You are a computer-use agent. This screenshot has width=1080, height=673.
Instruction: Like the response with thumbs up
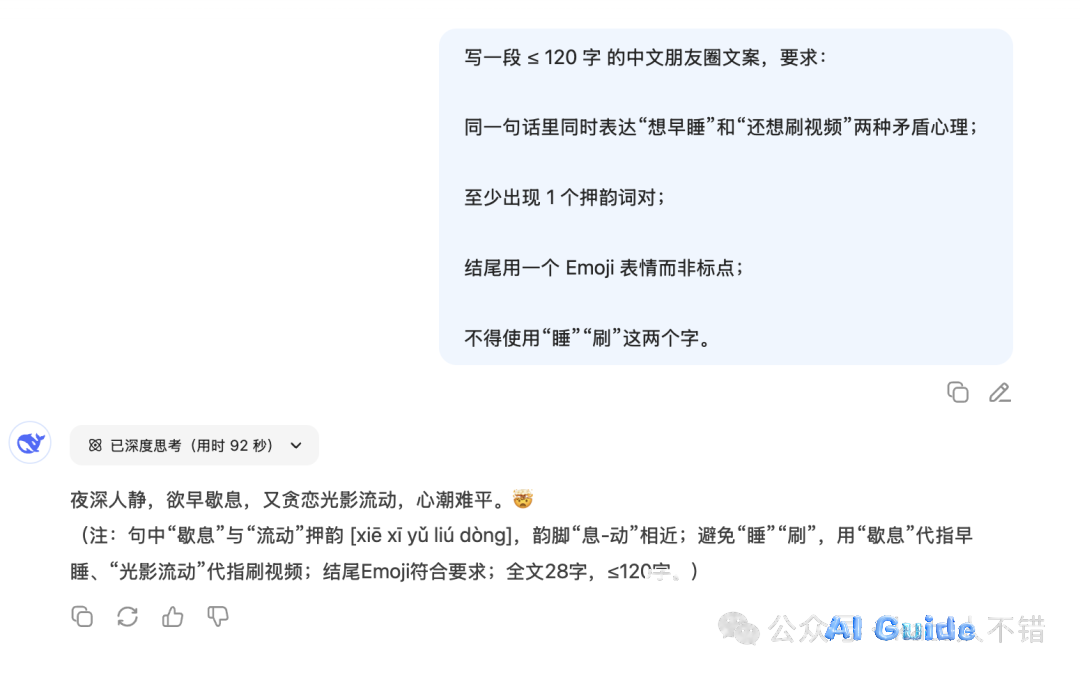[x=172, y=617]
